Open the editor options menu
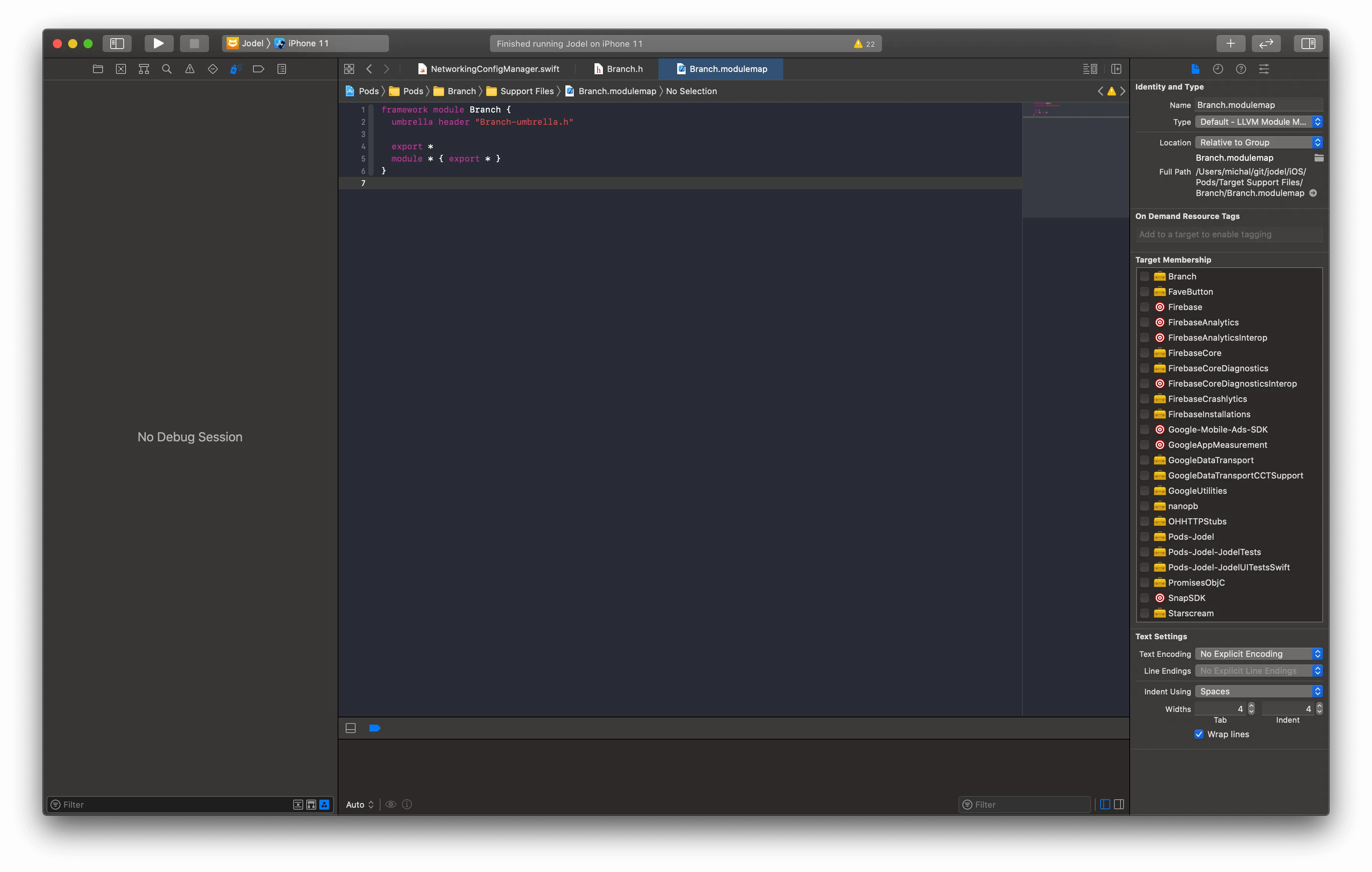The height and width of the screenshot is (872, 1372). point(1090,69)
